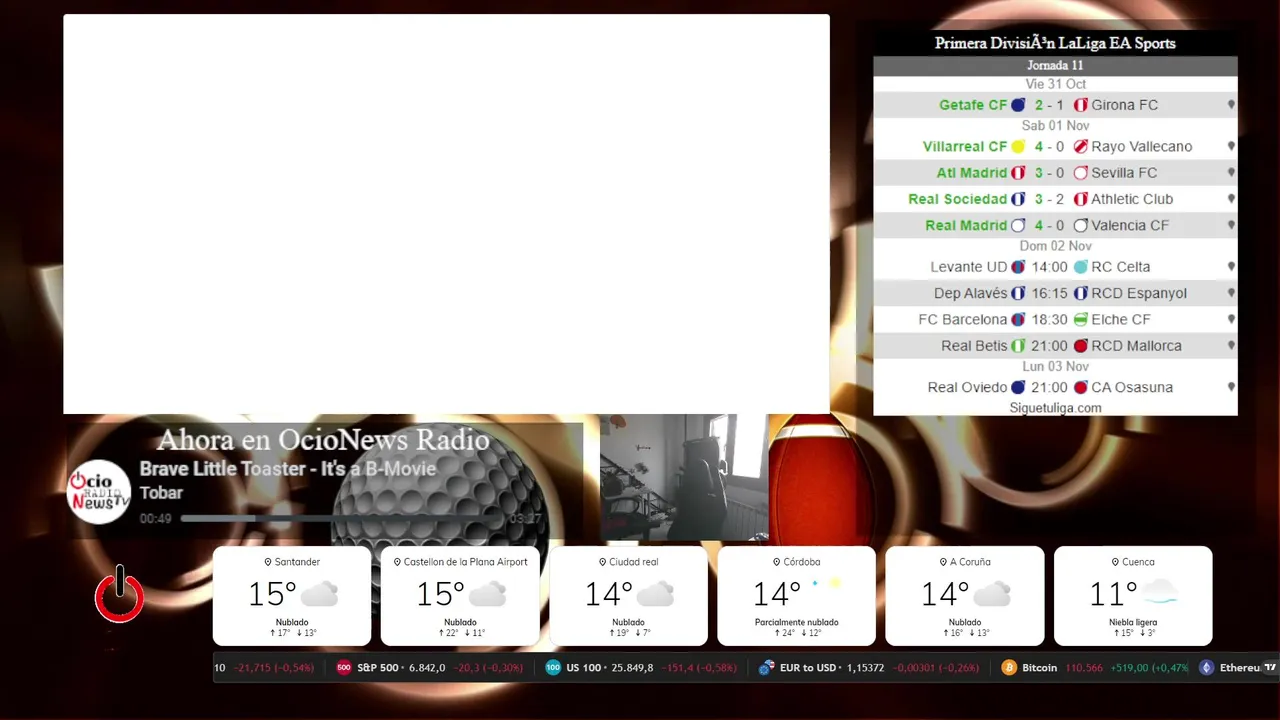Click the radio track progress bar
The width and height of the screenshot is (1280, 720).
pos(343,519)
